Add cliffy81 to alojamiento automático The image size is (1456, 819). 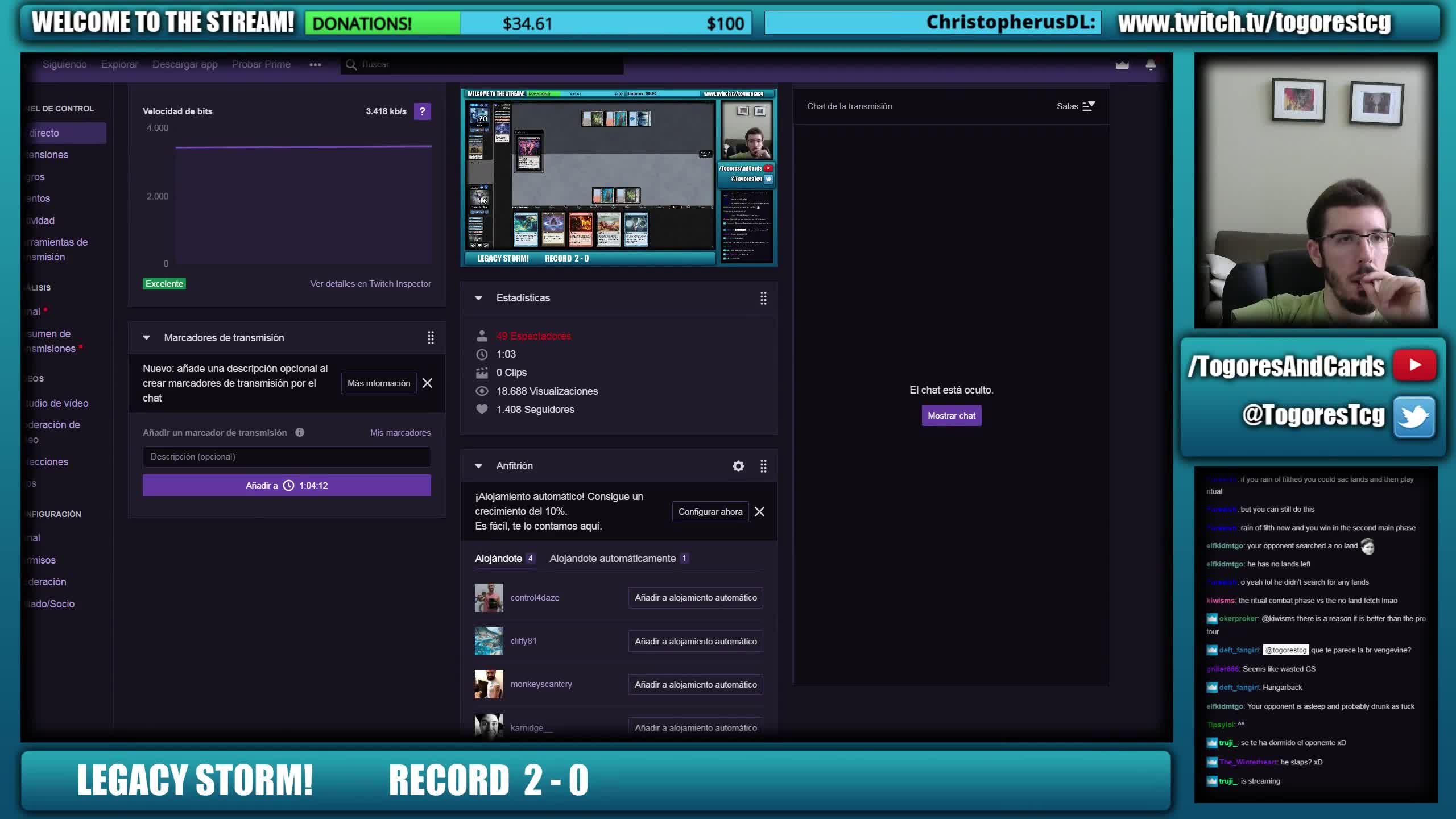click(696, 641)
